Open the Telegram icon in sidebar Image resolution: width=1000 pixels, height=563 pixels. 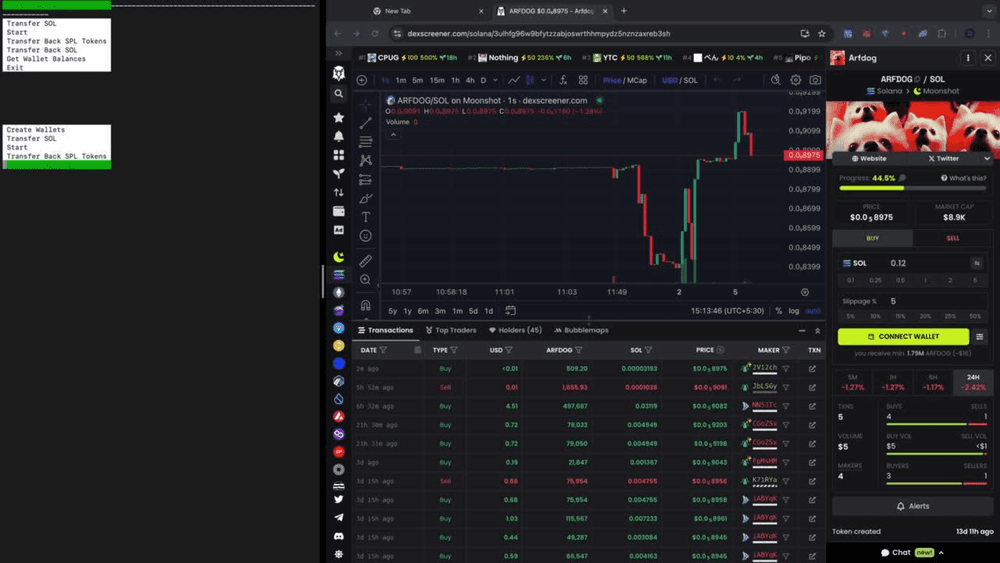[339, 518]
